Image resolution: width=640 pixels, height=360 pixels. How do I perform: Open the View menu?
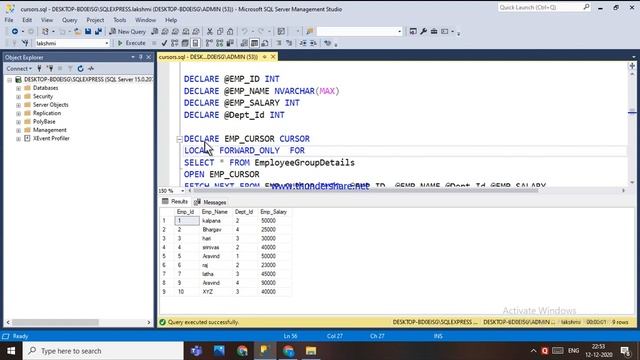[47, 20]
